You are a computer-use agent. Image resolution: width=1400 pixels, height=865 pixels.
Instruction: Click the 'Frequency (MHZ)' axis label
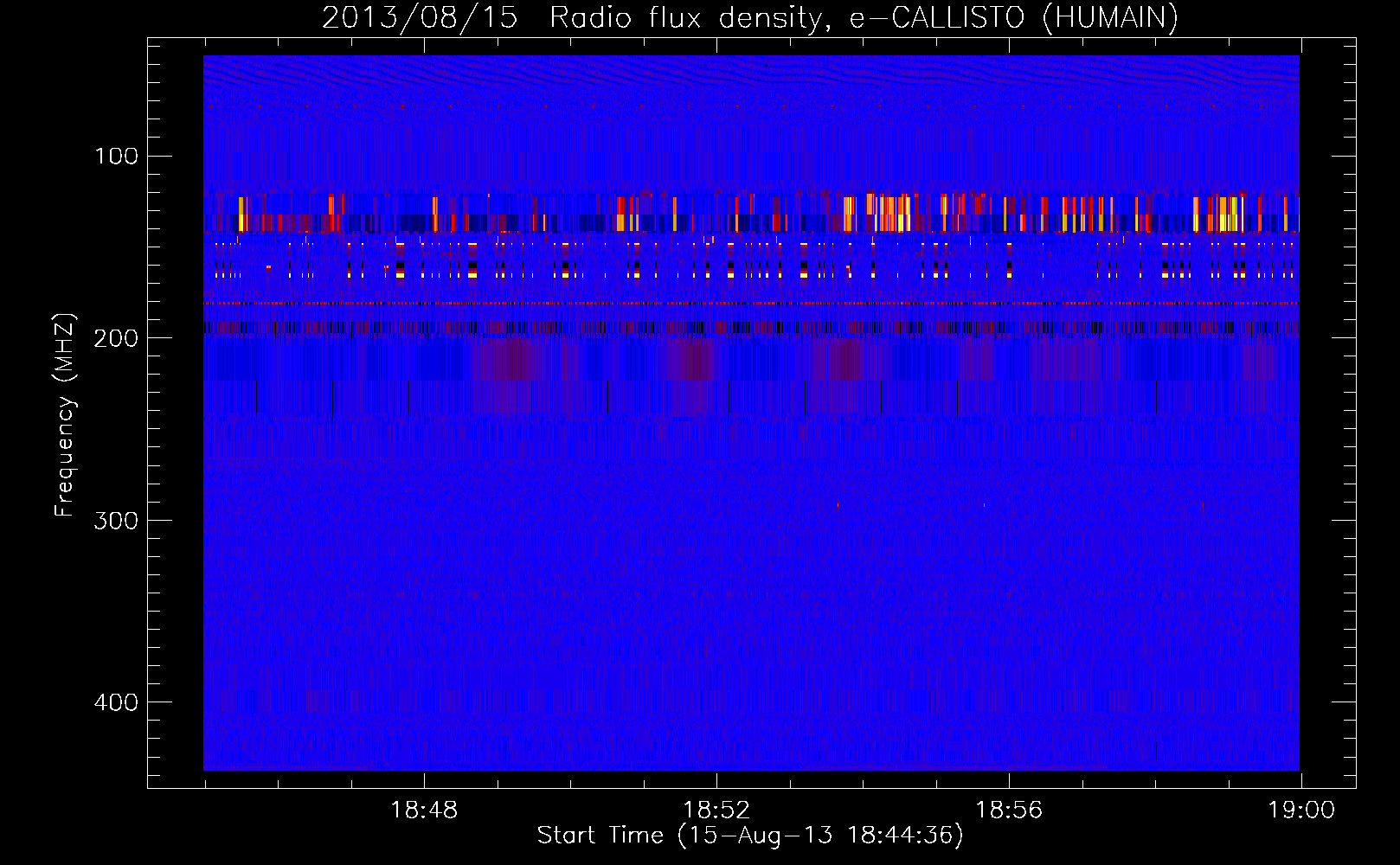(65, 415)
